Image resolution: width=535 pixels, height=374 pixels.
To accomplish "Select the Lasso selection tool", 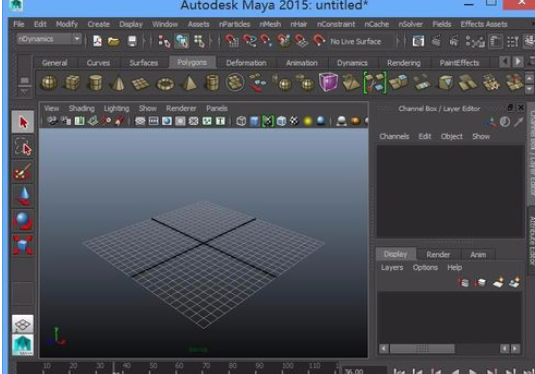I will coord(23,147).
